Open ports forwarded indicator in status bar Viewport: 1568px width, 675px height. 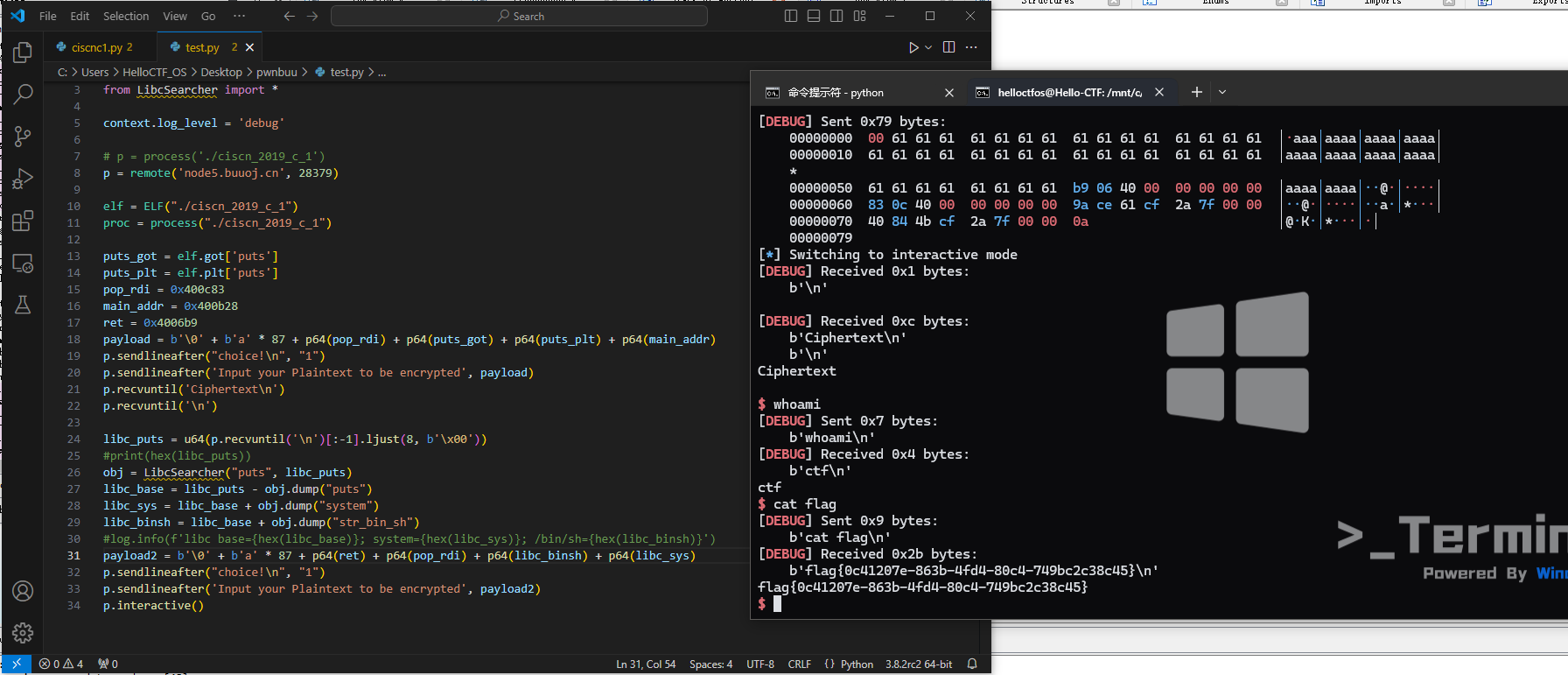[x=108, y=664]
